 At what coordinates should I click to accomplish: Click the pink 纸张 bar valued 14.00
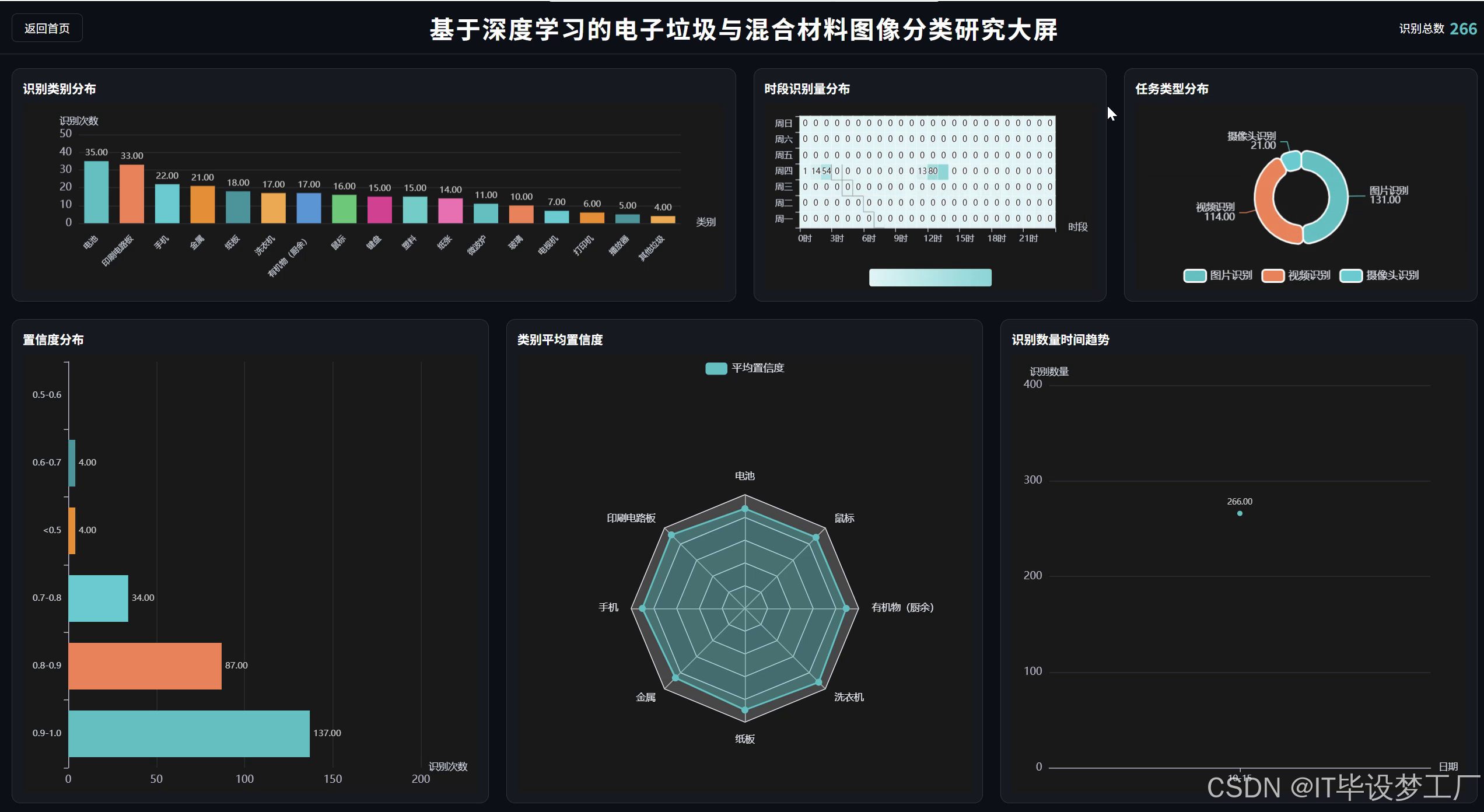(450, 211)
